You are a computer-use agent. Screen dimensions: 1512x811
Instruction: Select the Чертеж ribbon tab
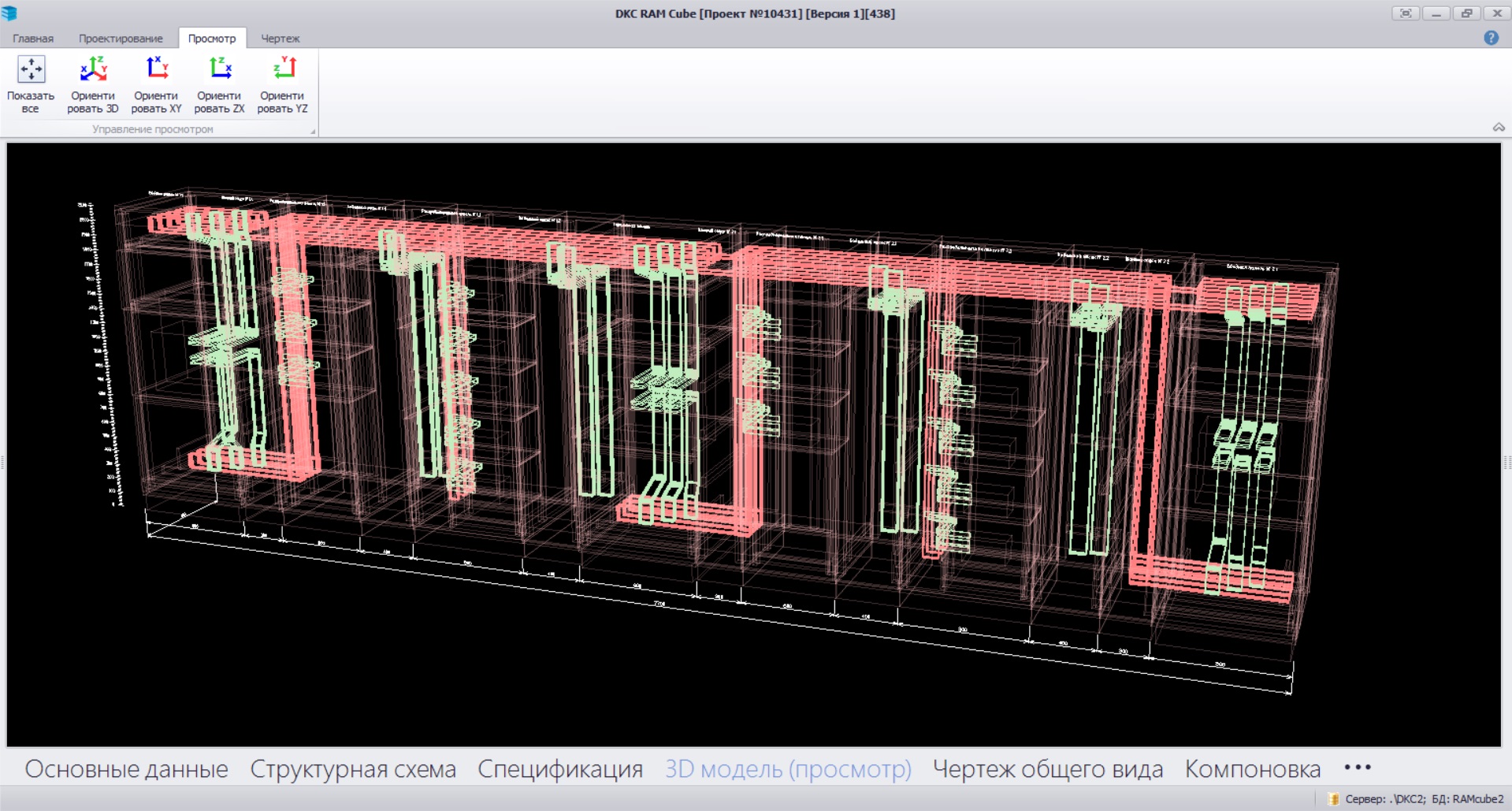280,39
